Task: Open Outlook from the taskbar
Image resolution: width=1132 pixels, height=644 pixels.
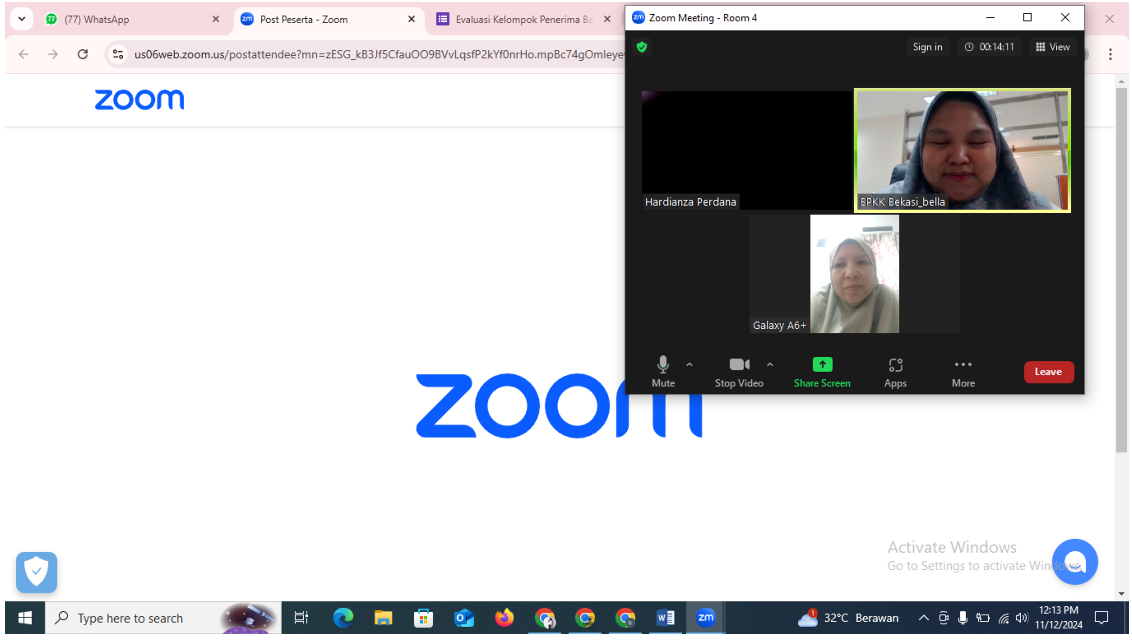Action: (x=463, y=618)
